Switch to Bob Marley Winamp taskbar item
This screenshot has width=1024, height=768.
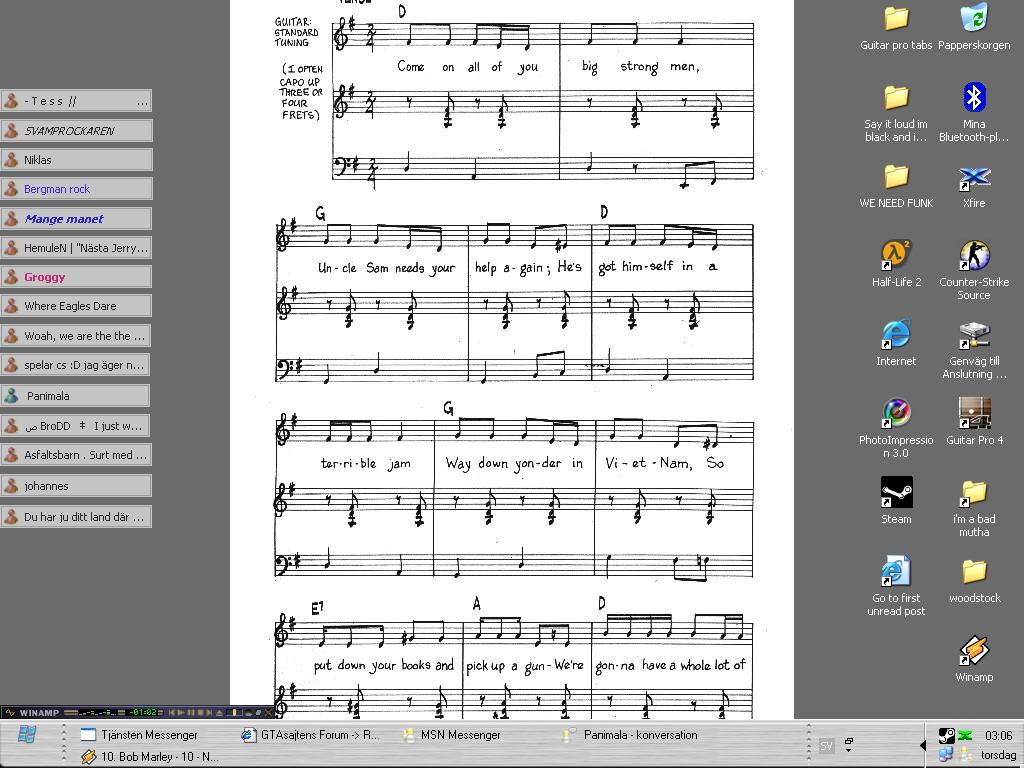click(x=150, y=757)
